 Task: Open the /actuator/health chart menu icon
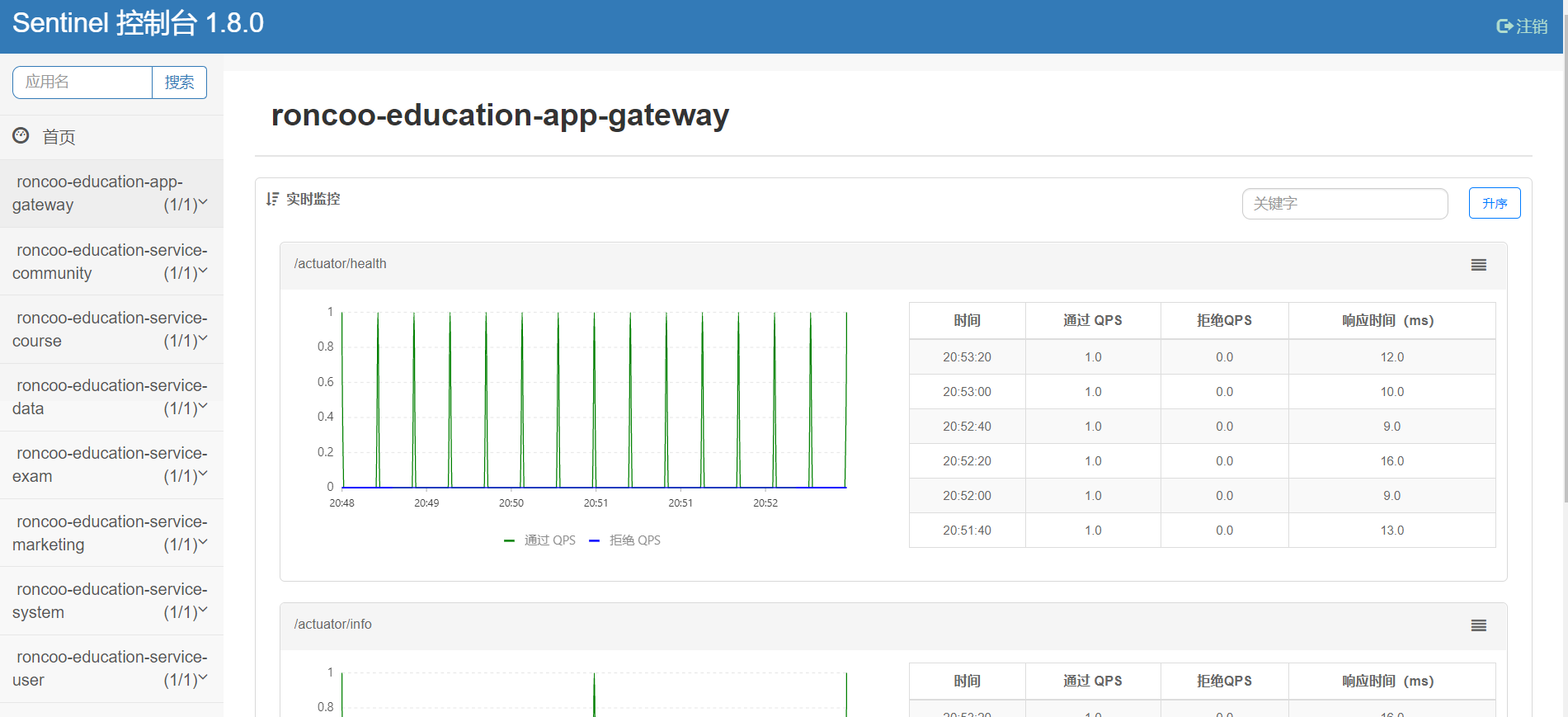click(x=1478, y=265)
